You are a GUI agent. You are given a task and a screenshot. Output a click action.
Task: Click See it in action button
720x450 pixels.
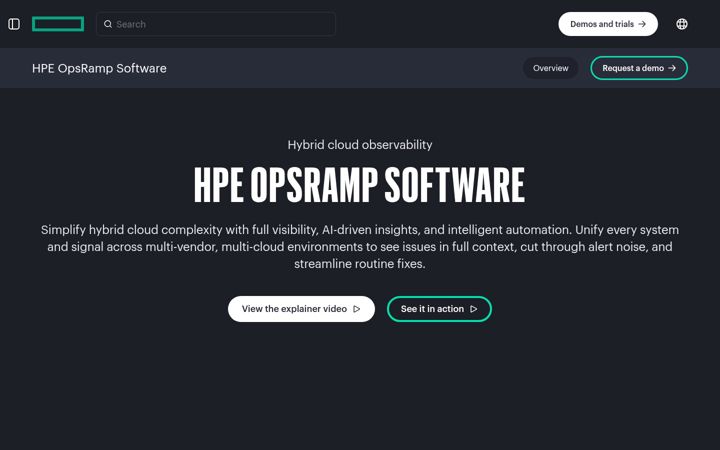point(439,309)
